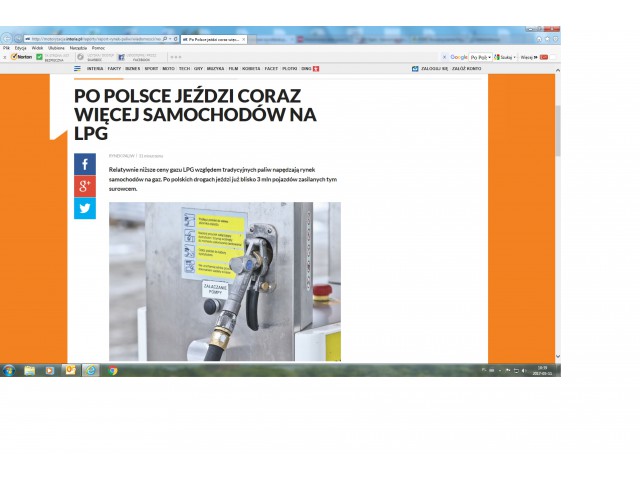Launch Chrome from the taskbar
This screenshot has width=640, height=480.
[112, 370]
